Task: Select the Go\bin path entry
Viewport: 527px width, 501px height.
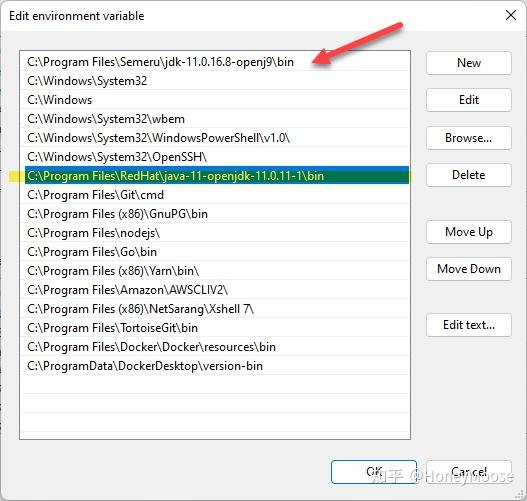Action: click(217, 252)
